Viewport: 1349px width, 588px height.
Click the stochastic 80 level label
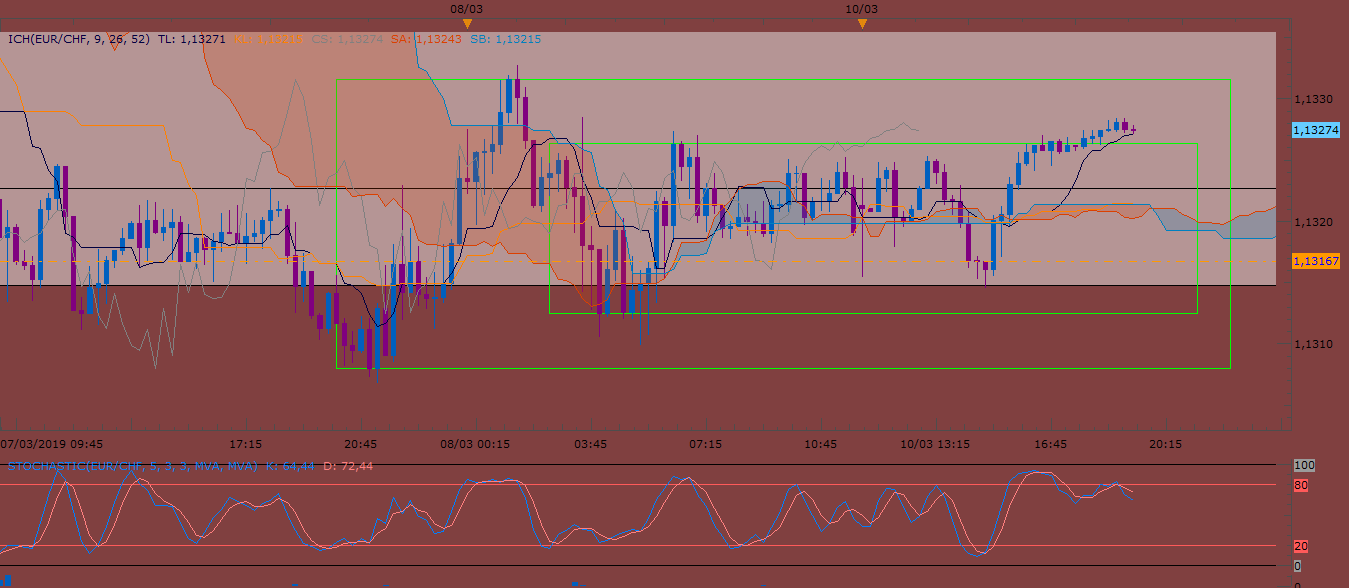point(1301,486)
